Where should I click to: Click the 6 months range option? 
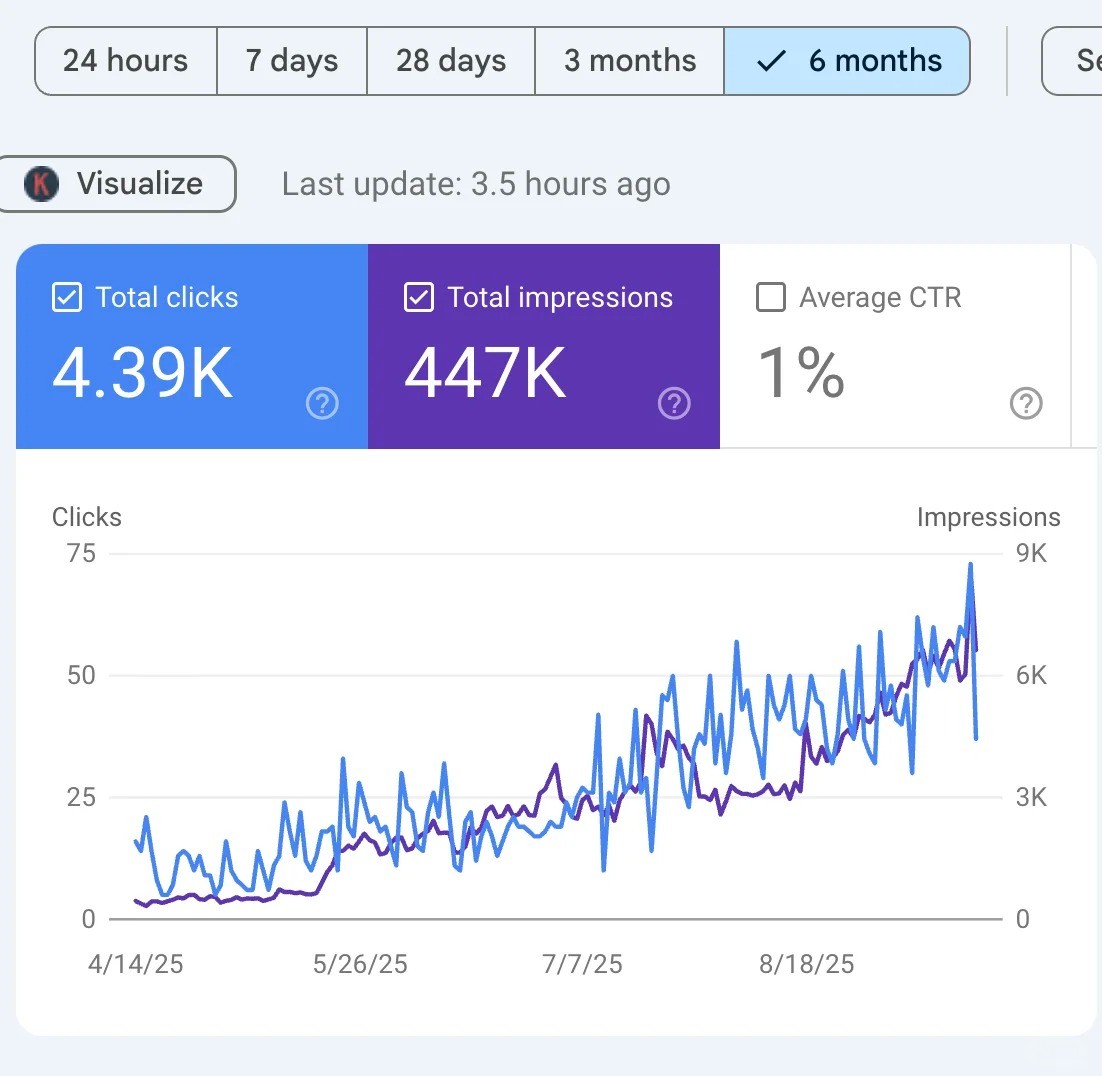(847, 61)
